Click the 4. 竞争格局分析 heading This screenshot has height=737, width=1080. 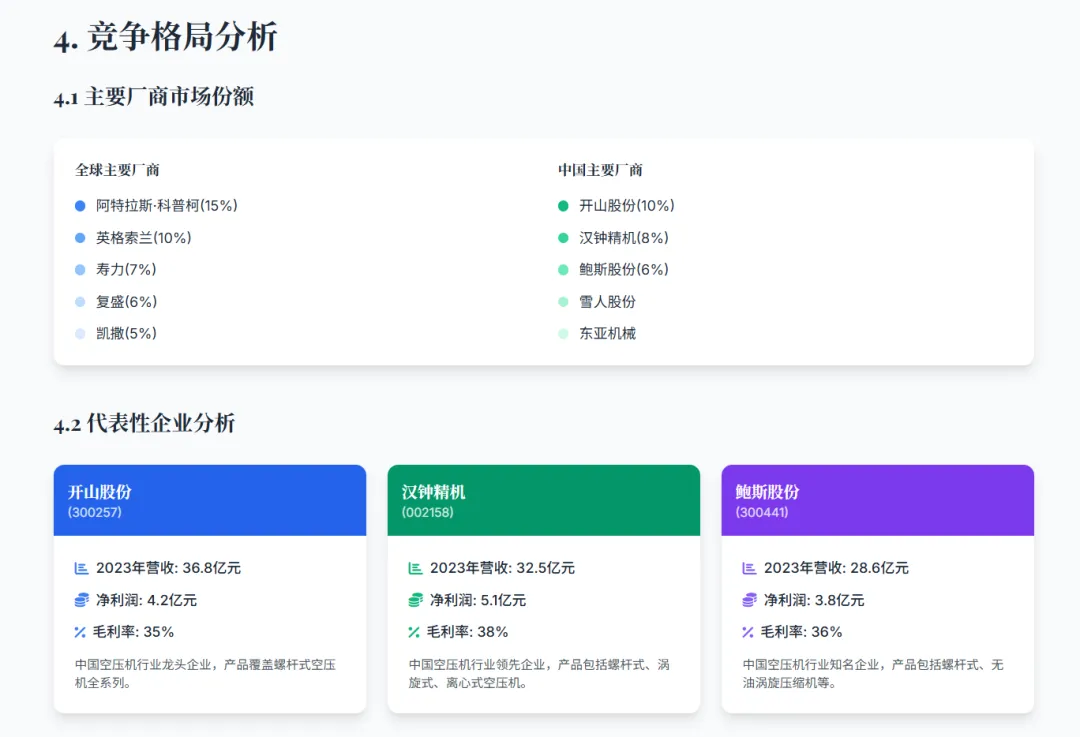click(166, 37)
